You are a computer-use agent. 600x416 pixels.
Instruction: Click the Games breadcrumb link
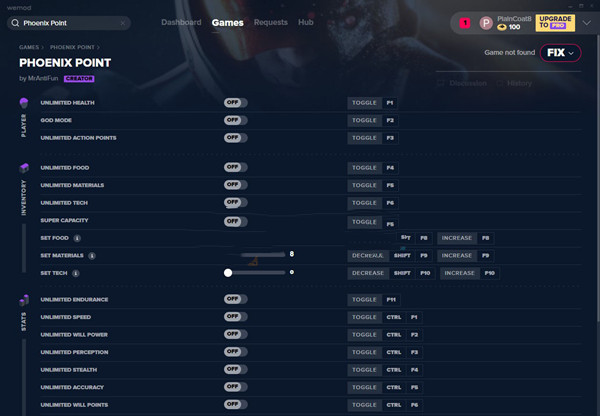(29, 47)
